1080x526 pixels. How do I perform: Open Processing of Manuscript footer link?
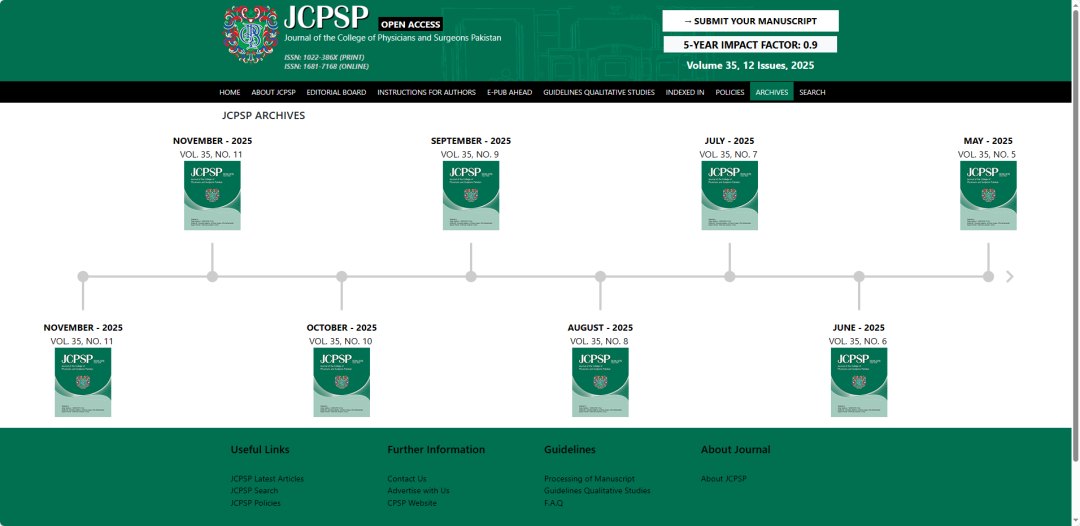point(590,478)
